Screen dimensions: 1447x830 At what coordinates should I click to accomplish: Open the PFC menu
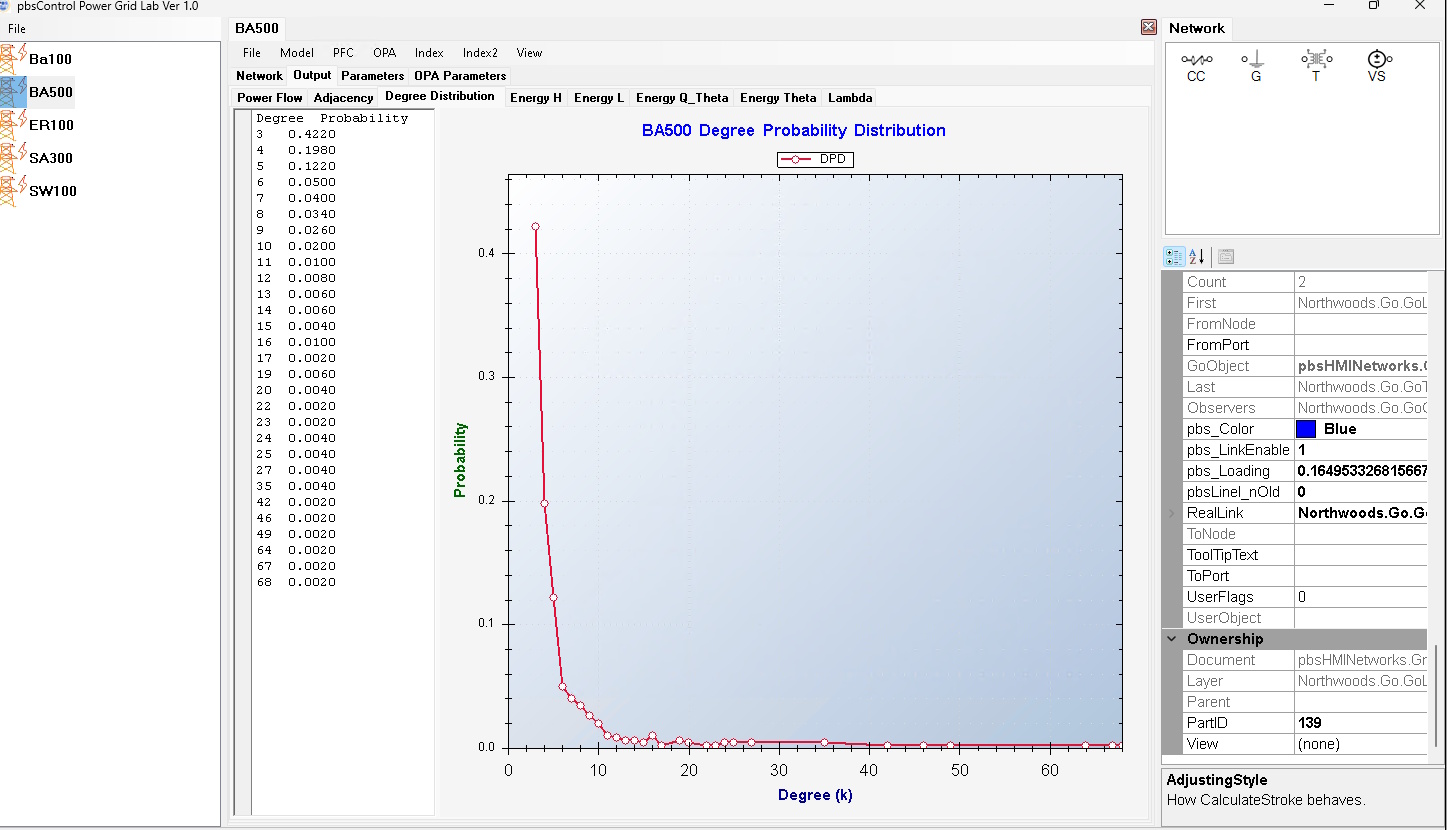(x=343, y=53)
